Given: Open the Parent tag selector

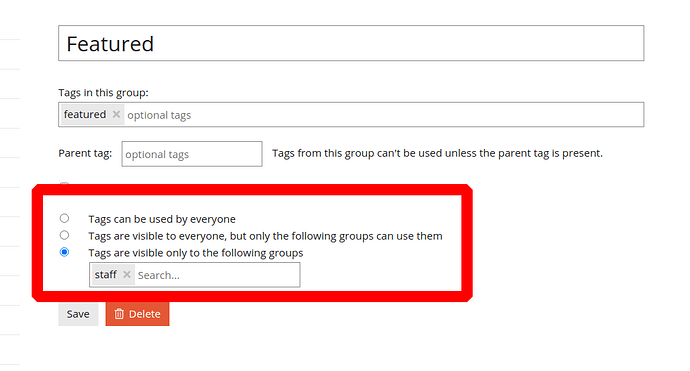Looking at the screenshot, I should tap(192, 154).
